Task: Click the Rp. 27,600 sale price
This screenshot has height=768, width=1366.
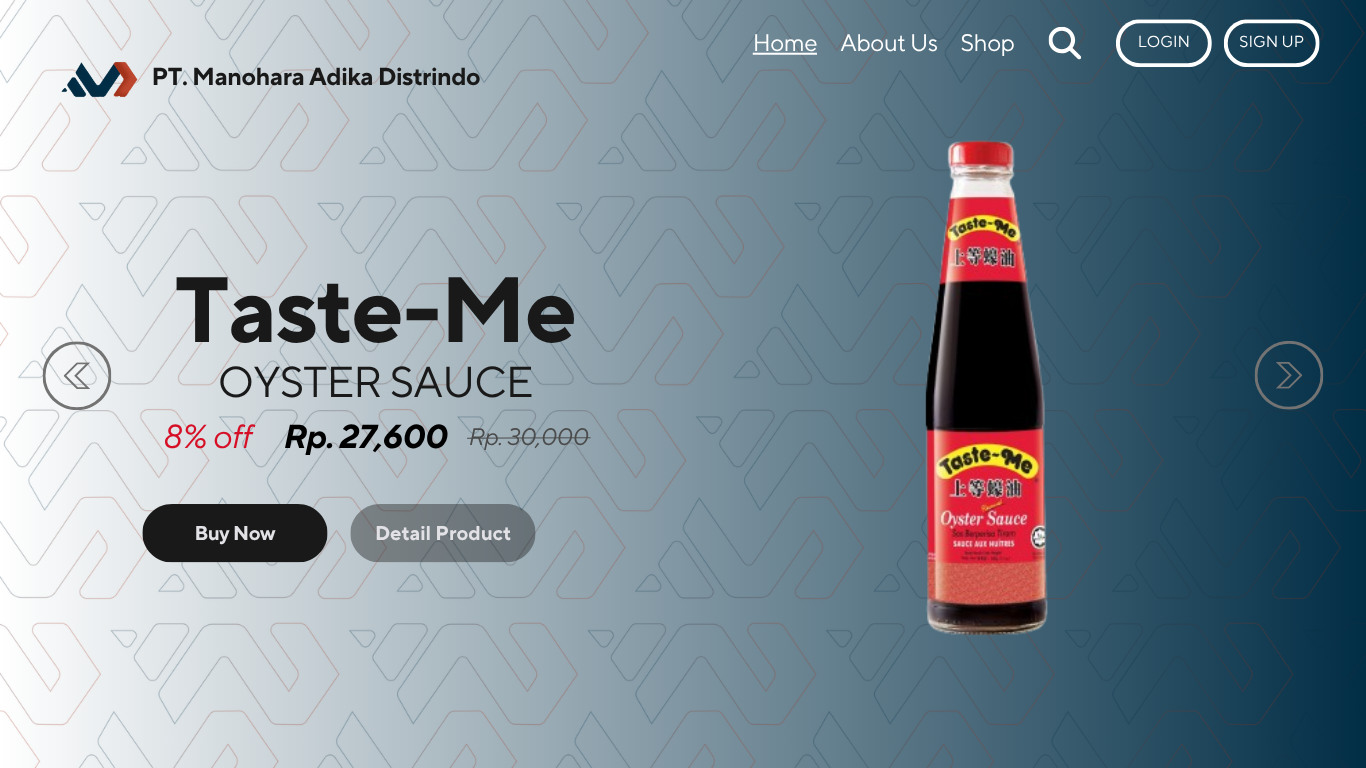Action: point(366,437)
